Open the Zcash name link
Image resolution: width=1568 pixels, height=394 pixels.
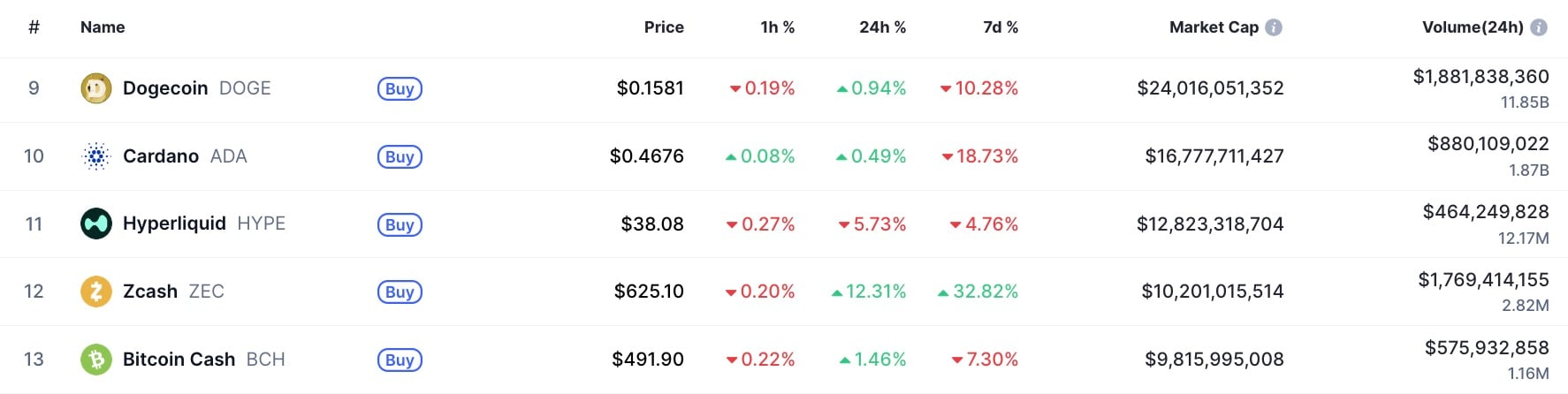[150, 292]
